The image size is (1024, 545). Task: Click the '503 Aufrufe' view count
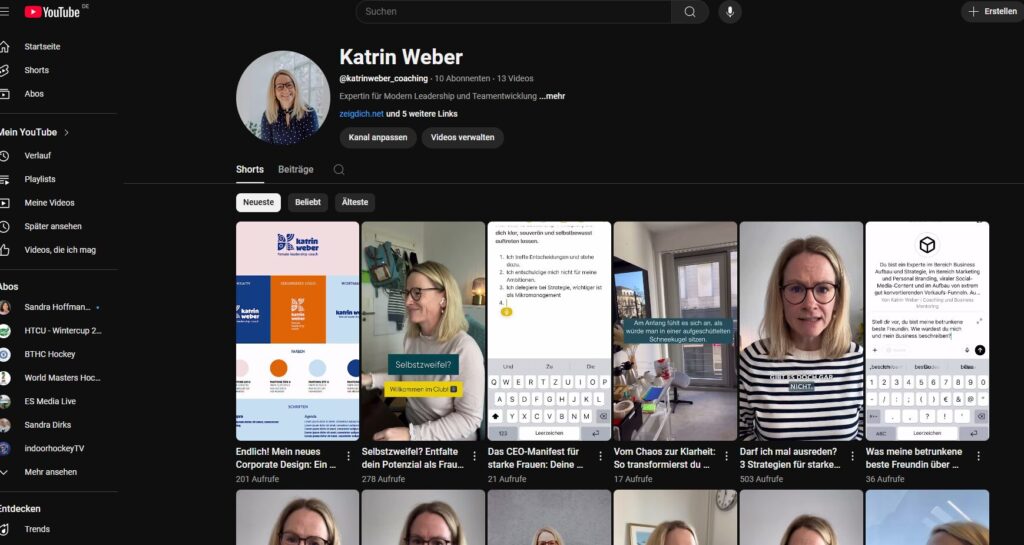point(761,479)
